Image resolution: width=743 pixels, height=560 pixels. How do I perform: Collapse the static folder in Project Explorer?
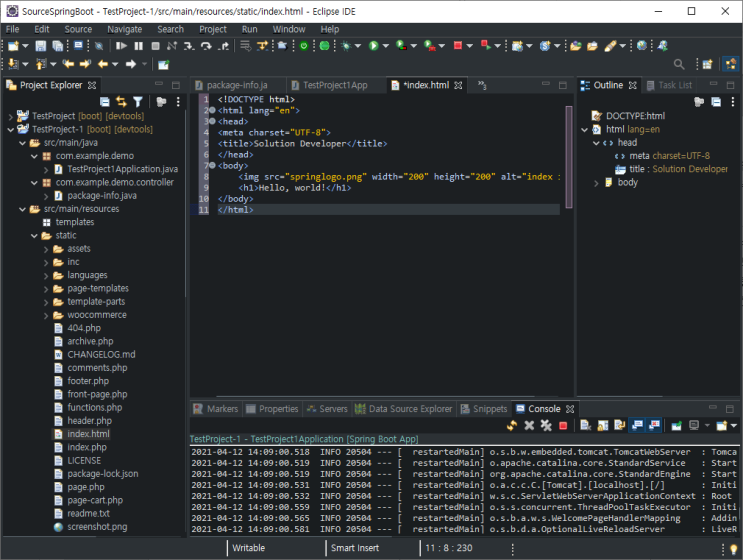point(34,235)
